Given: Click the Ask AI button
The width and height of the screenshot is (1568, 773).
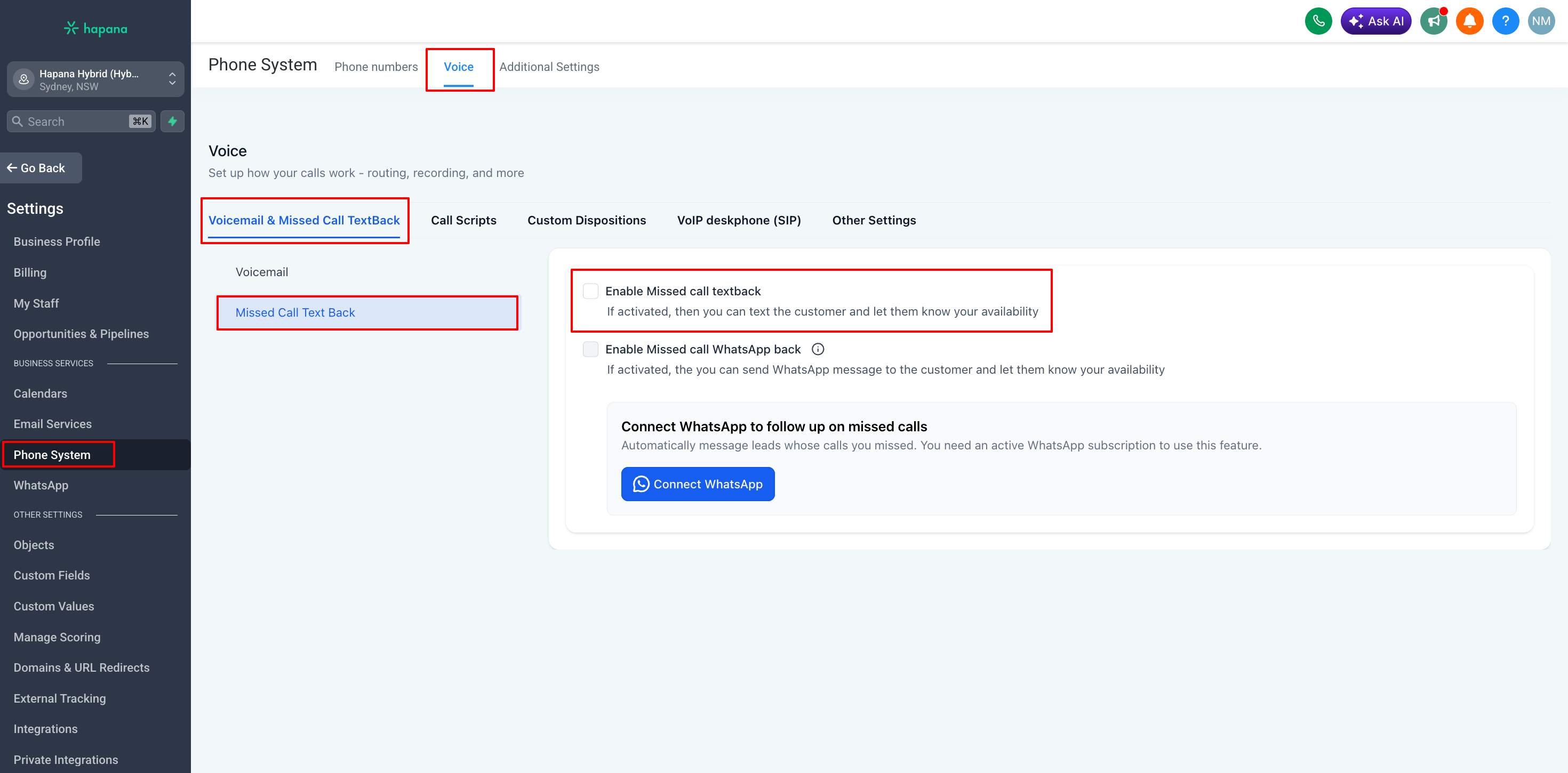Looking at the screenshot, I should pos(1375,21).
